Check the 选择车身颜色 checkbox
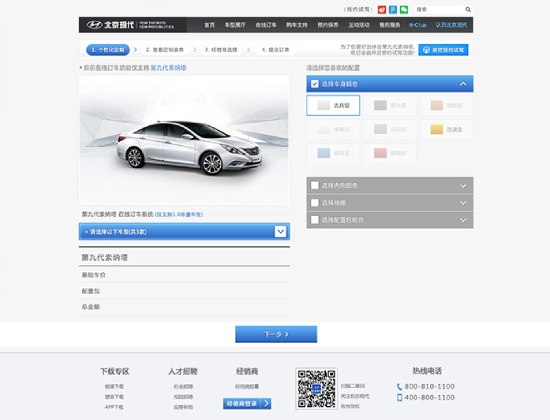Viewport: 550px width, 420px height. click(315, 84)
